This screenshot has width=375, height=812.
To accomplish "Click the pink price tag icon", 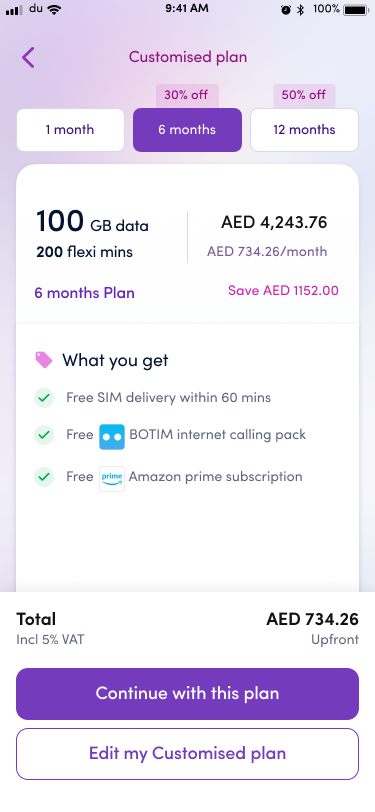I will pyautogui.click(x=44, y=360).
